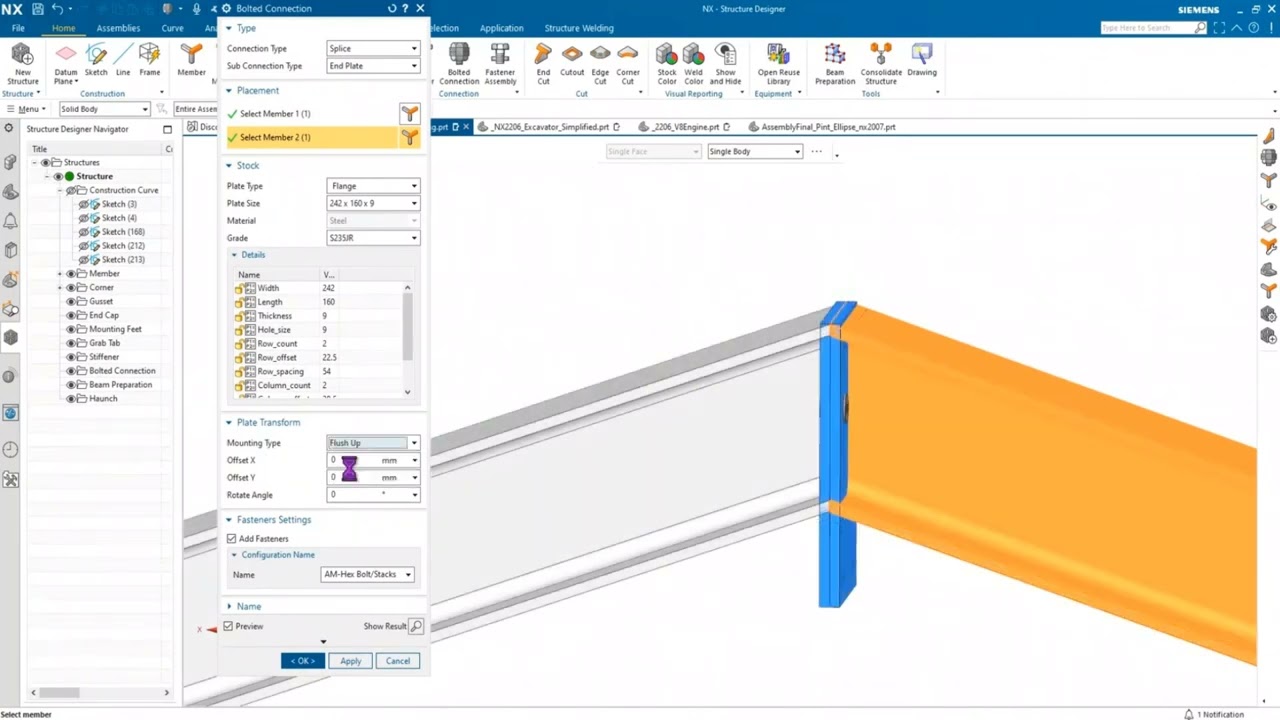Switch to the Assemblies ribbon tab
Image resolution: width=1280 pixels, height=720 pixels.
(118, 28)
